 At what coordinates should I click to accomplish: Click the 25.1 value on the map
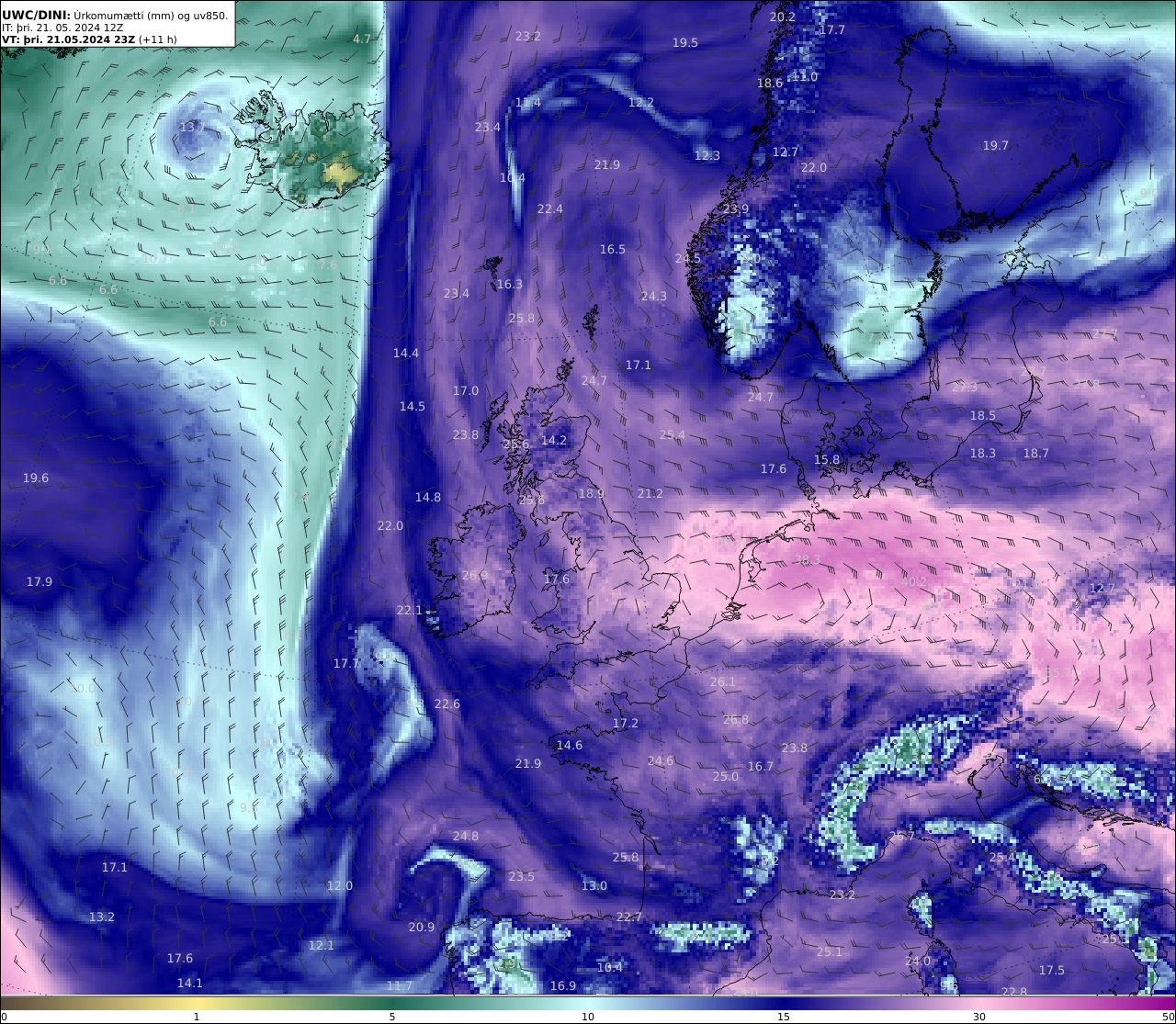(x=830, y=951)
